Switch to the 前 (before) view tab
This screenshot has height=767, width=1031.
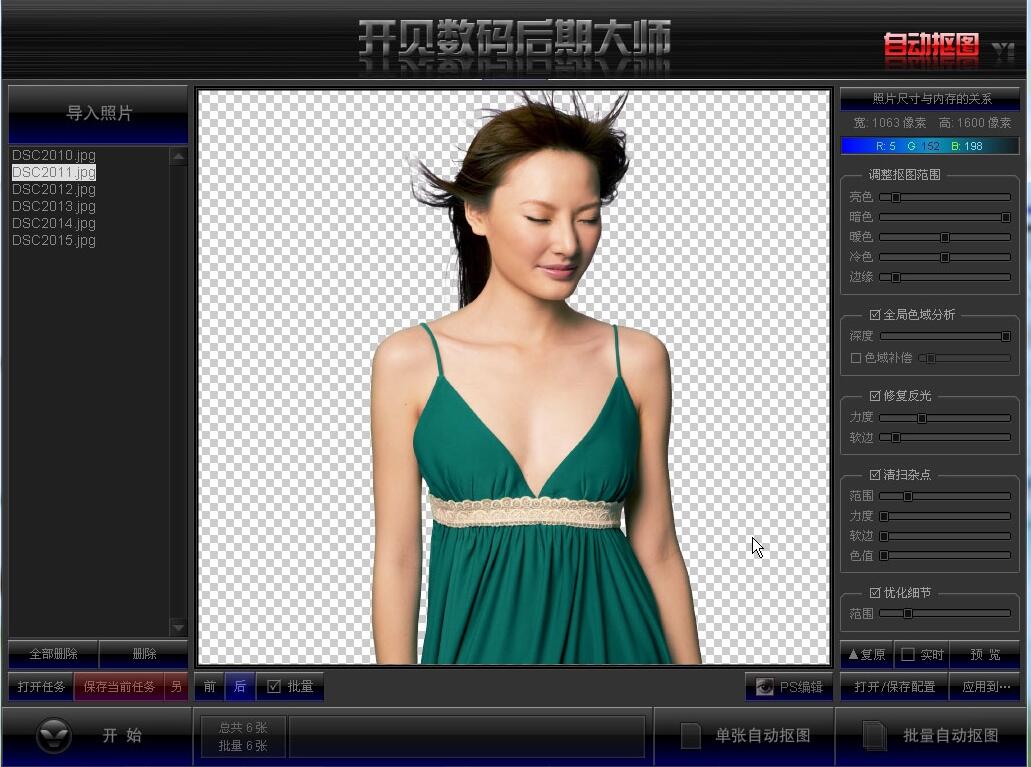[x=210, y=686]
